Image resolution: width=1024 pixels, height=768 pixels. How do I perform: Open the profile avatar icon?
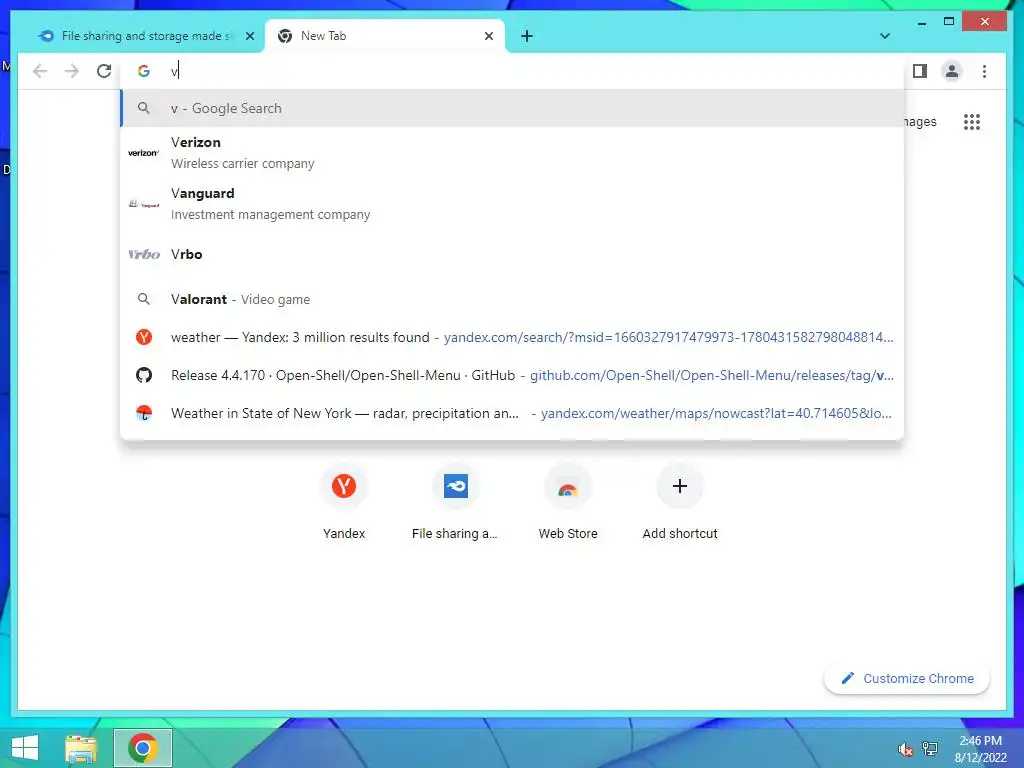tap(952, 71)
